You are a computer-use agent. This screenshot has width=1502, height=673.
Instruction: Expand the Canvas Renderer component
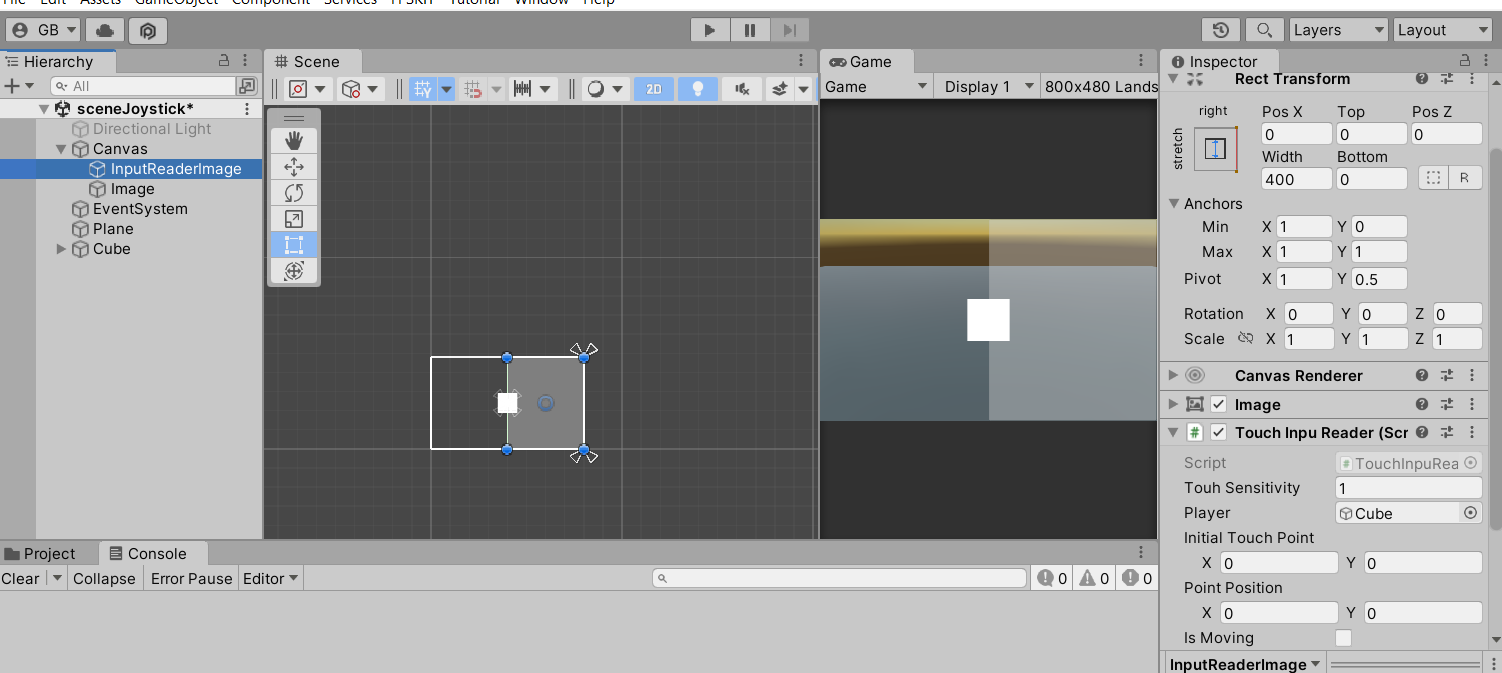(x=1173, y=376)
